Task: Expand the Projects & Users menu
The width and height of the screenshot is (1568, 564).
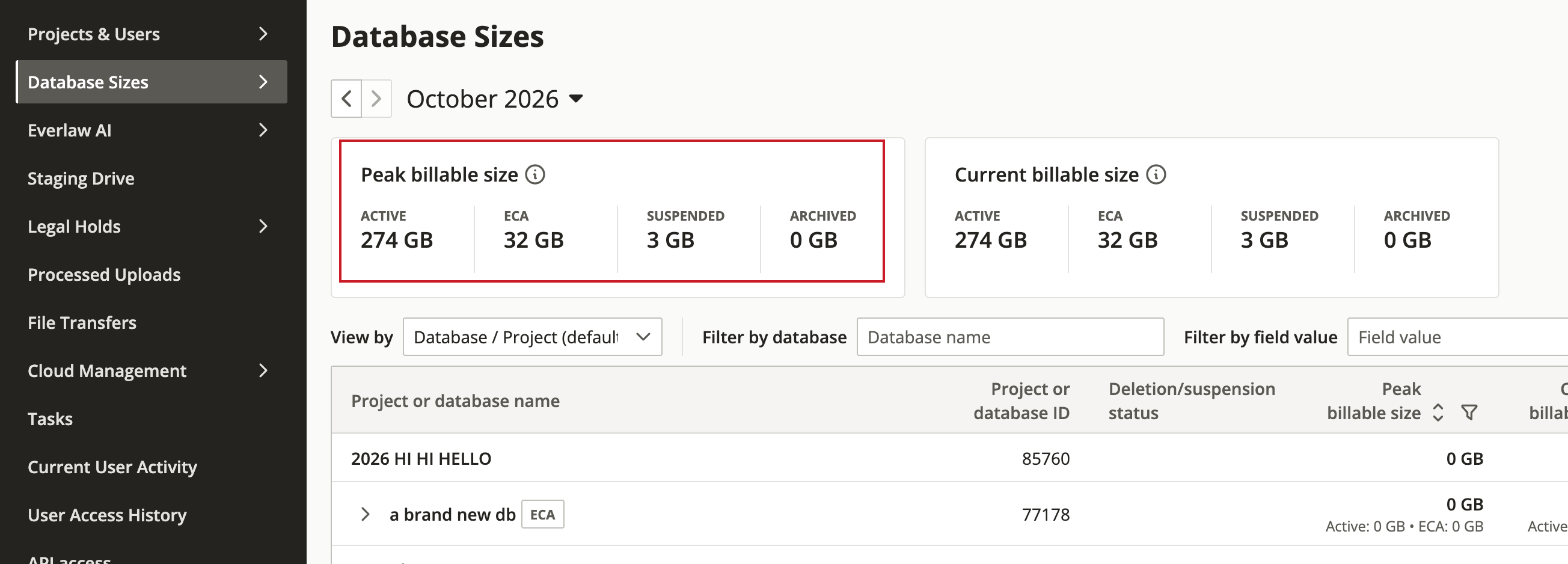Action: [151, 34]
